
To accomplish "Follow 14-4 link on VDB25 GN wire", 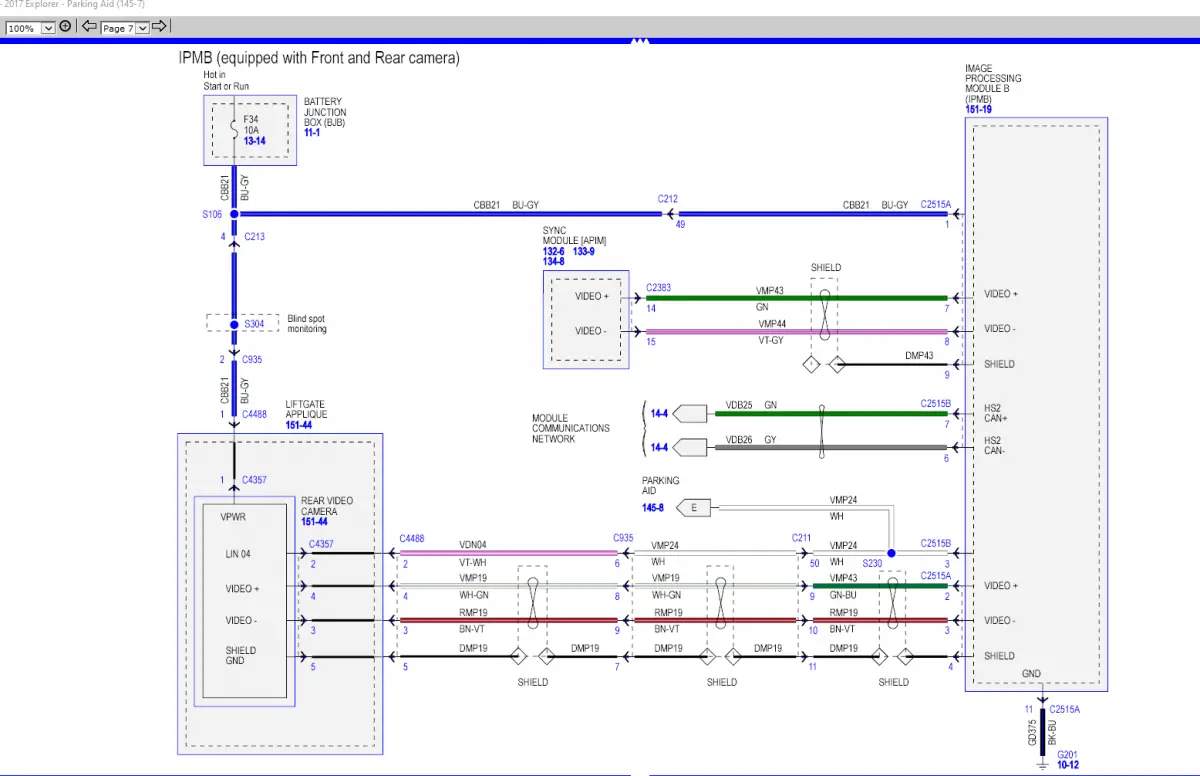I will point(659,412).
